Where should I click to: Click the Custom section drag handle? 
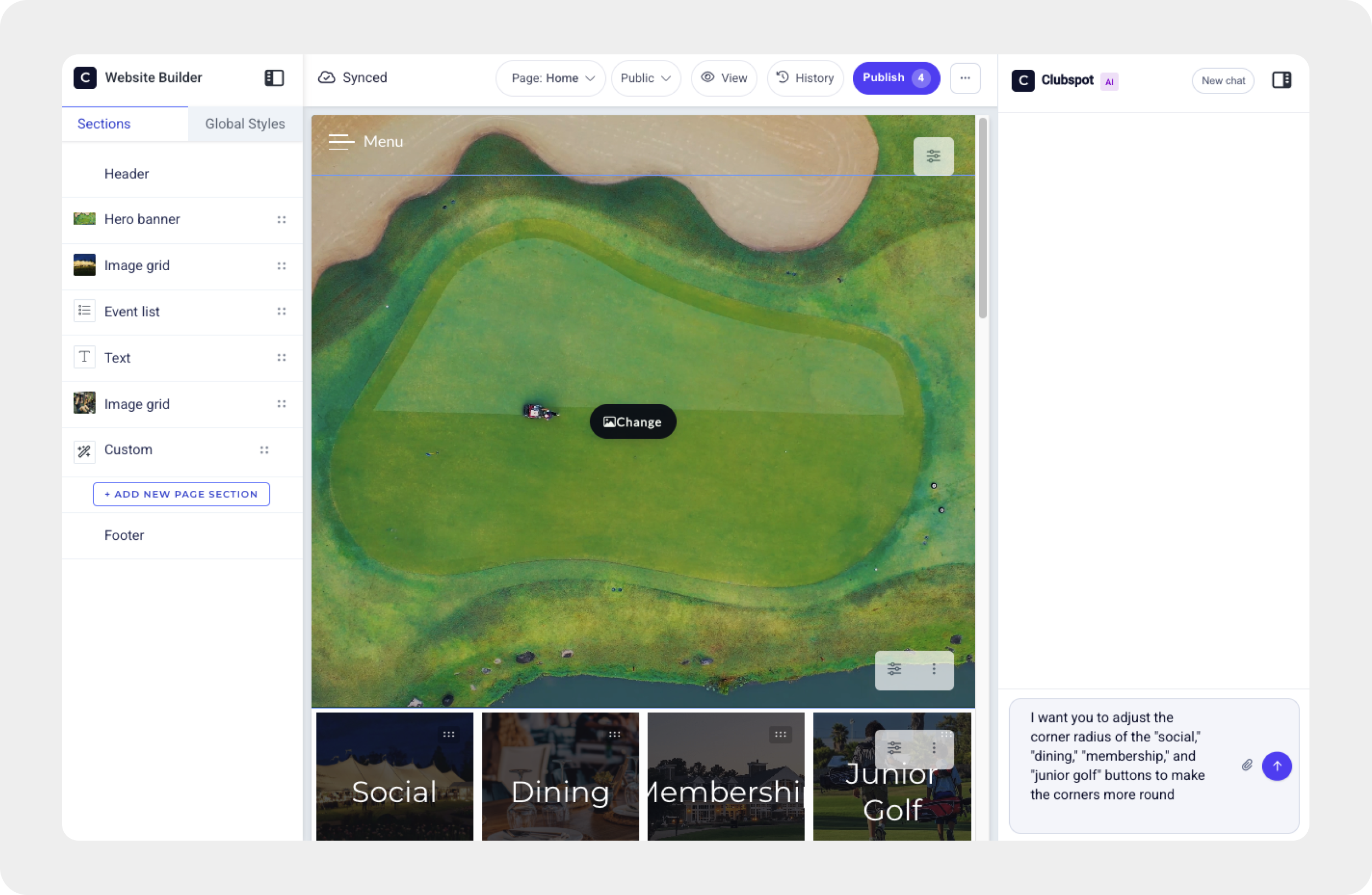pyautogui.click(x=264, y=450)
